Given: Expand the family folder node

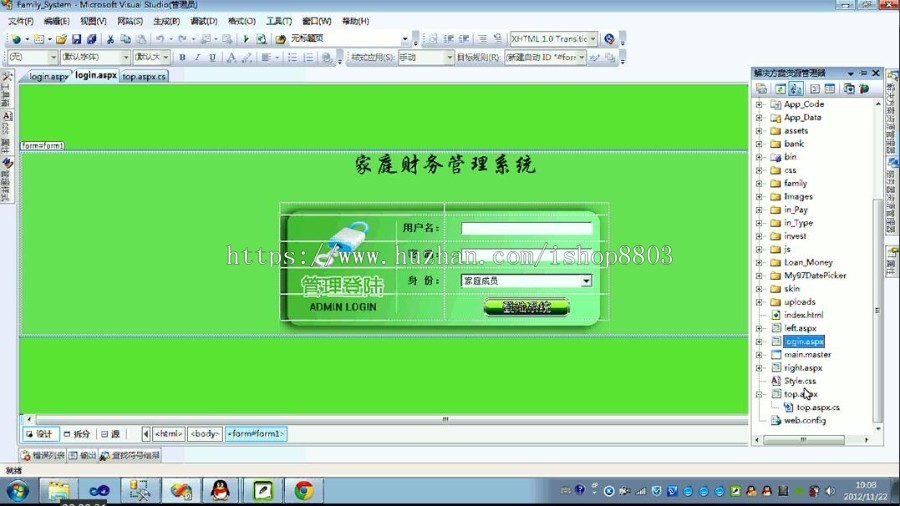Looking at the screenshot, I should pos(759,184).
